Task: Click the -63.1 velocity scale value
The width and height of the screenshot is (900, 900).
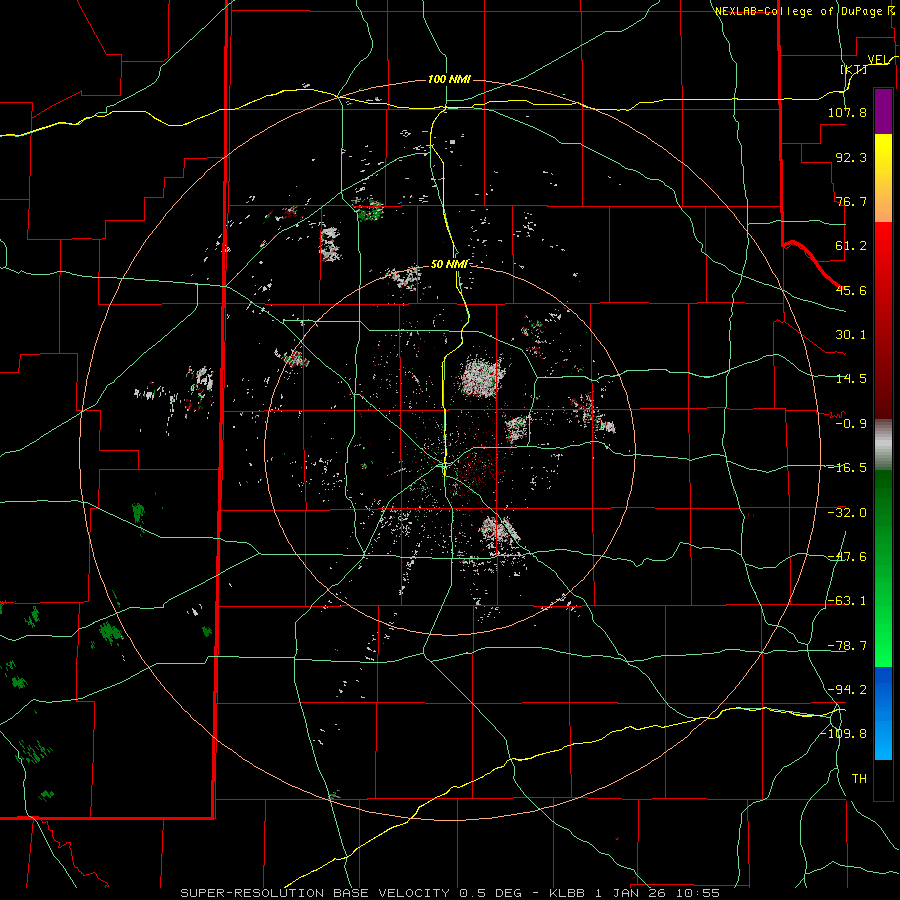Action: coord(847,601)
